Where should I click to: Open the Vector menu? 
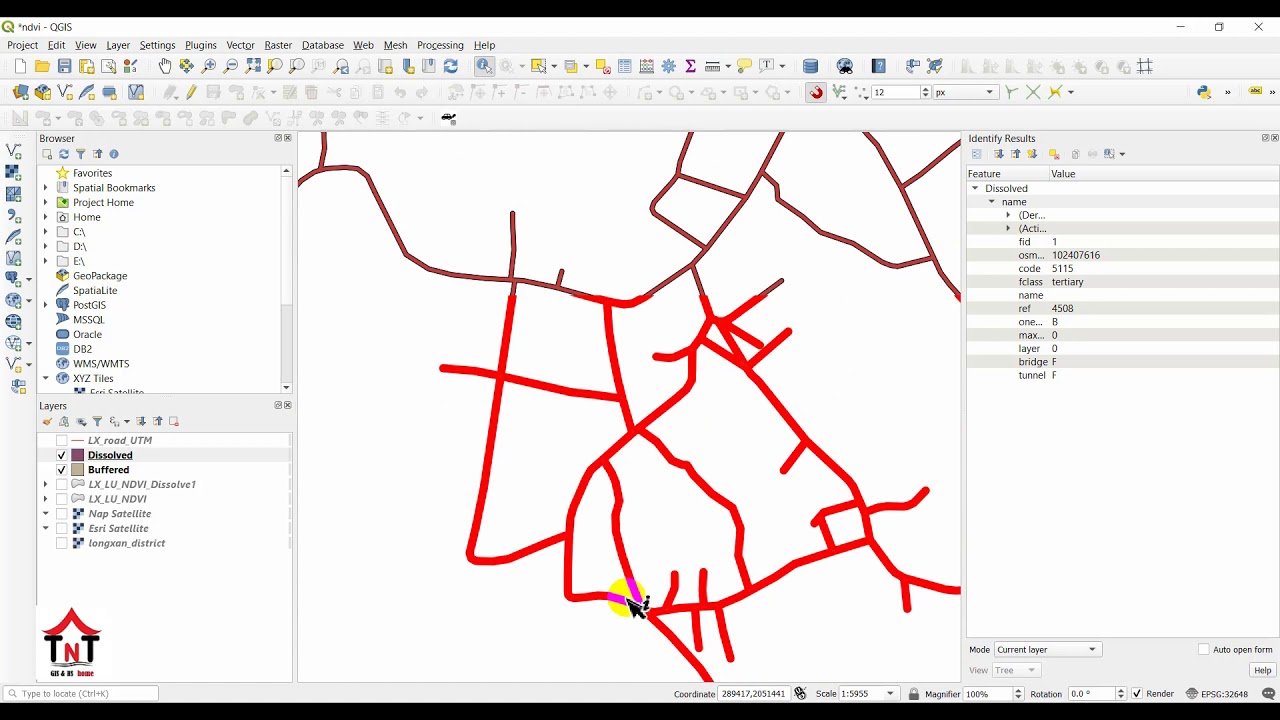point(240,45)
